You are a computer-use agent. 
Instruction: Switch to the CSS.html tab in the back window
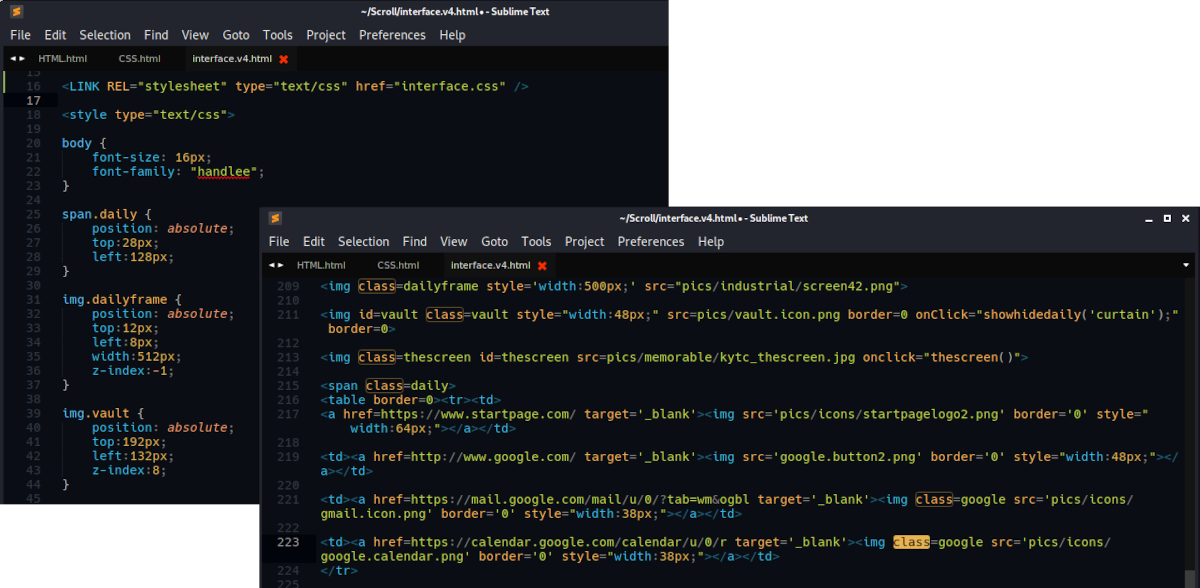coord(139,59)
